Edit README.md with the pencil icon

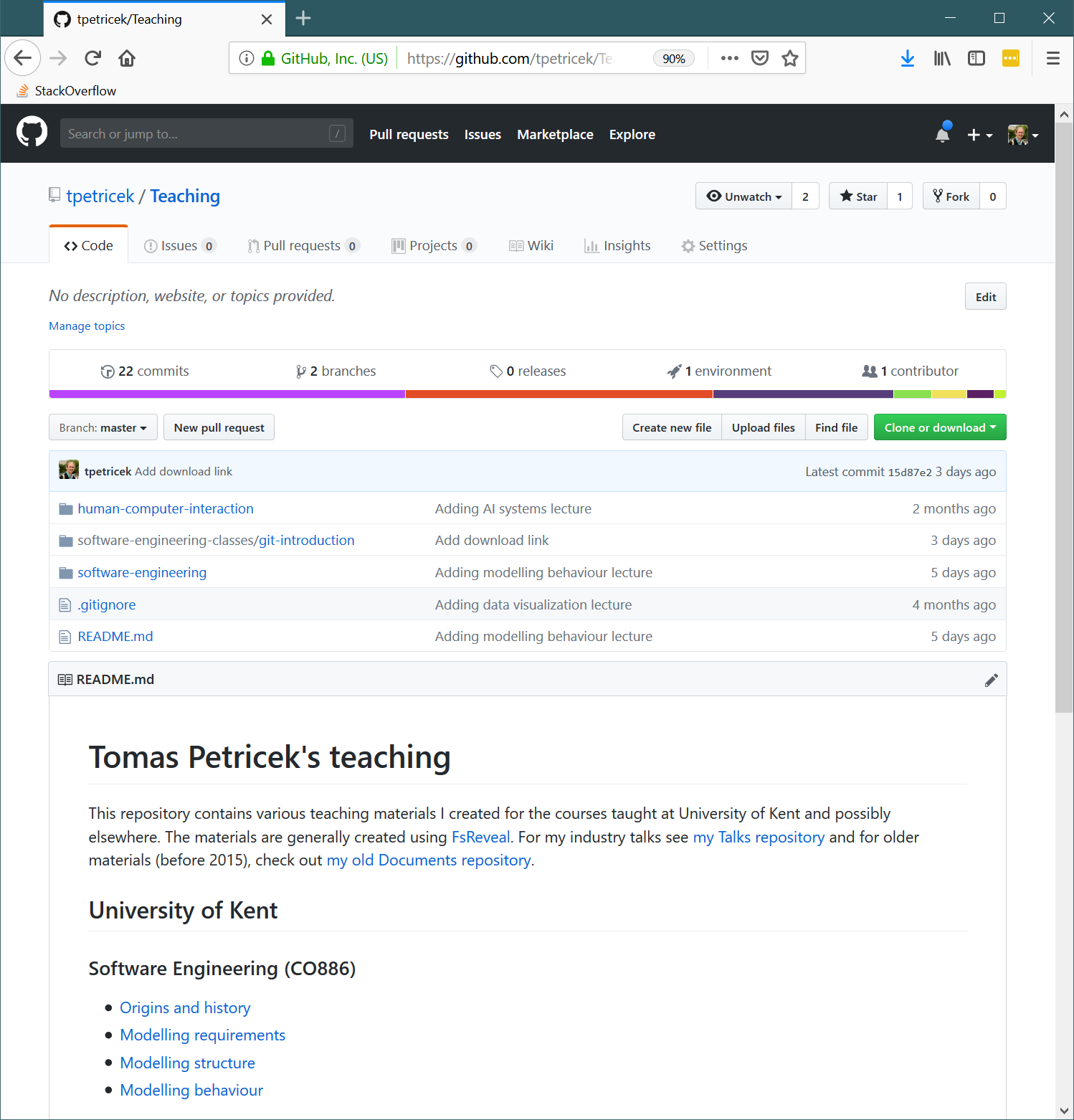pos(991,680)
